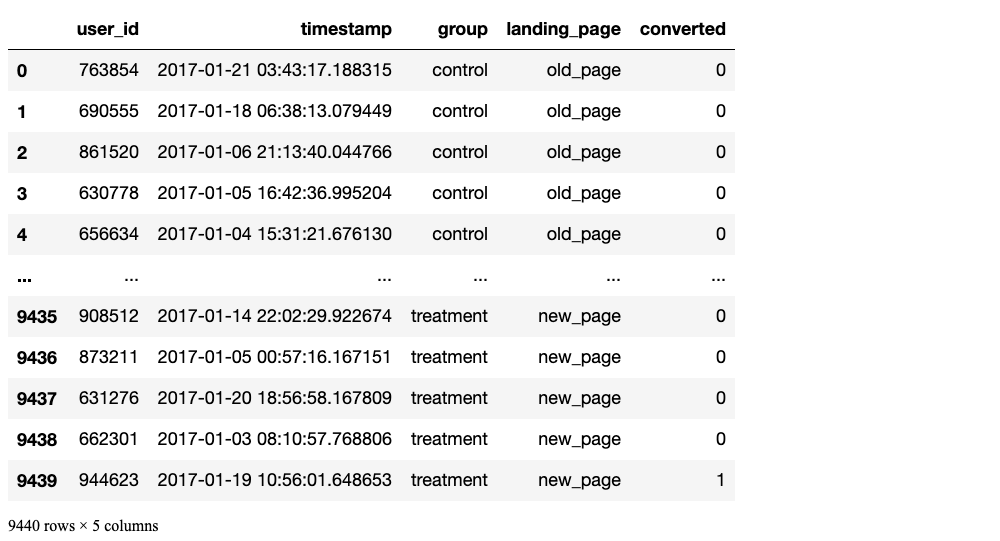Select row index 2
This screenshot has width=1000, height=541.
[x=22, y=153]
